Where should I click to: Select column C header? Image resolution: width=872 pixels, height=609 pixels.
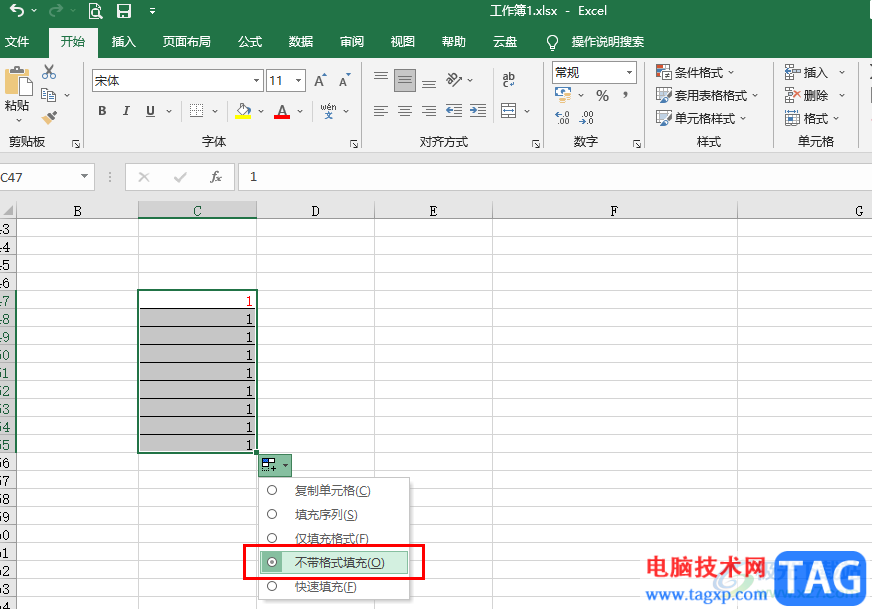(x=197, y=210)
